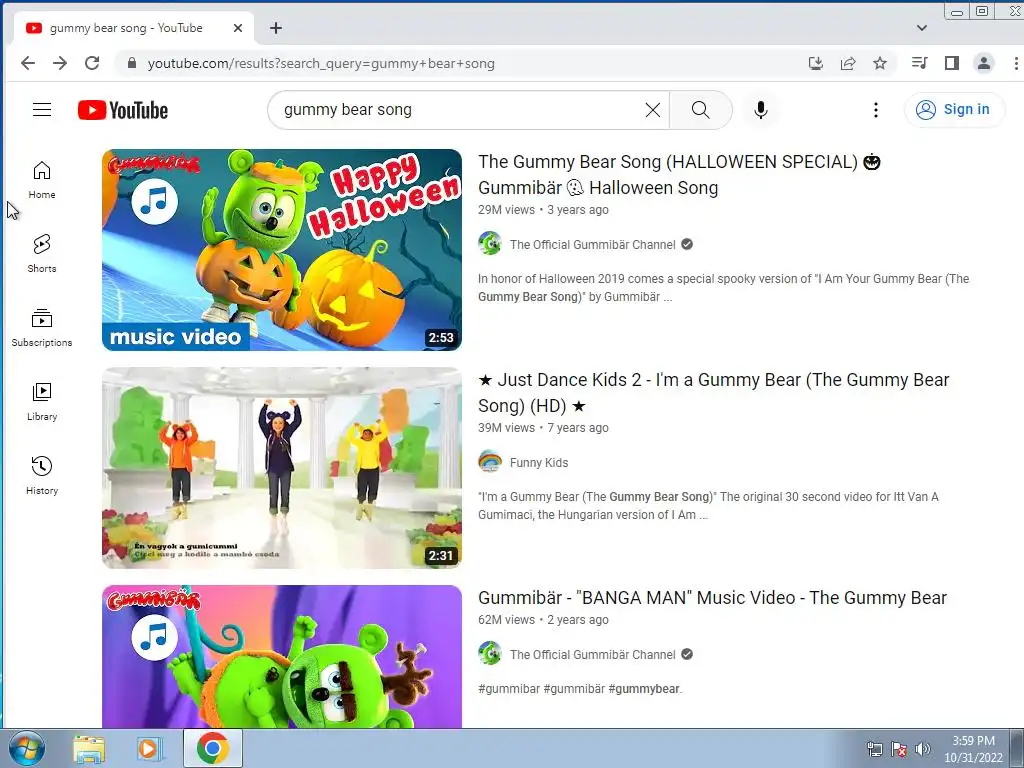This screenshot has width=1024, height=768.
Task: Open the Just Dance Kids 2 thumbnail
Action: coord(281,468)
